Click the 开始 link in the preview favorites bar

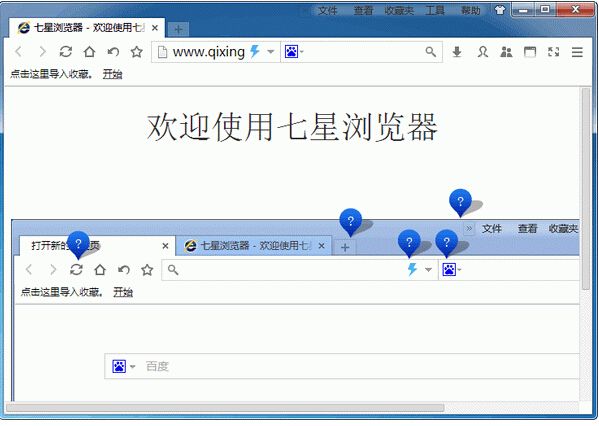[x=123, y=292]
